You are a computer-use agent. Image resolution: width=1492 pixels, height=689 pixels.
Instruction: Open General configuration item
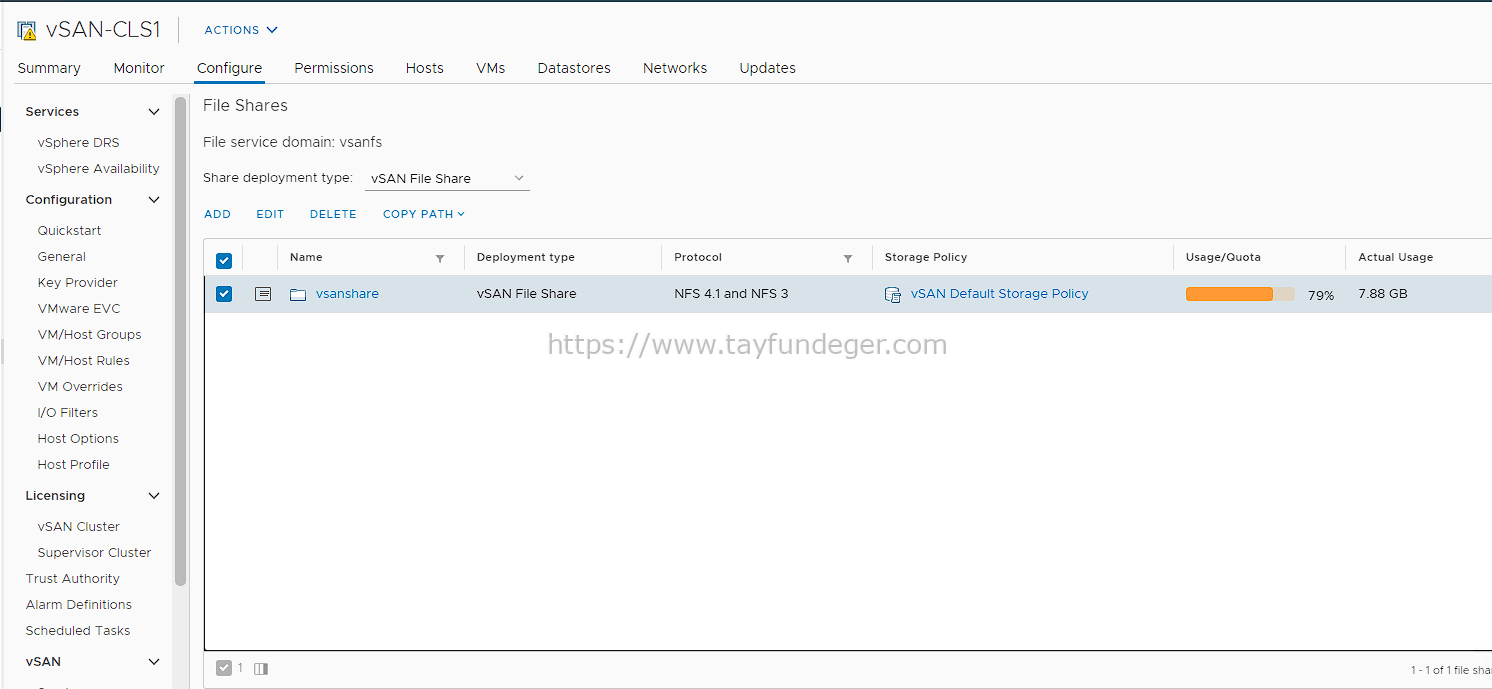point(62,257)
